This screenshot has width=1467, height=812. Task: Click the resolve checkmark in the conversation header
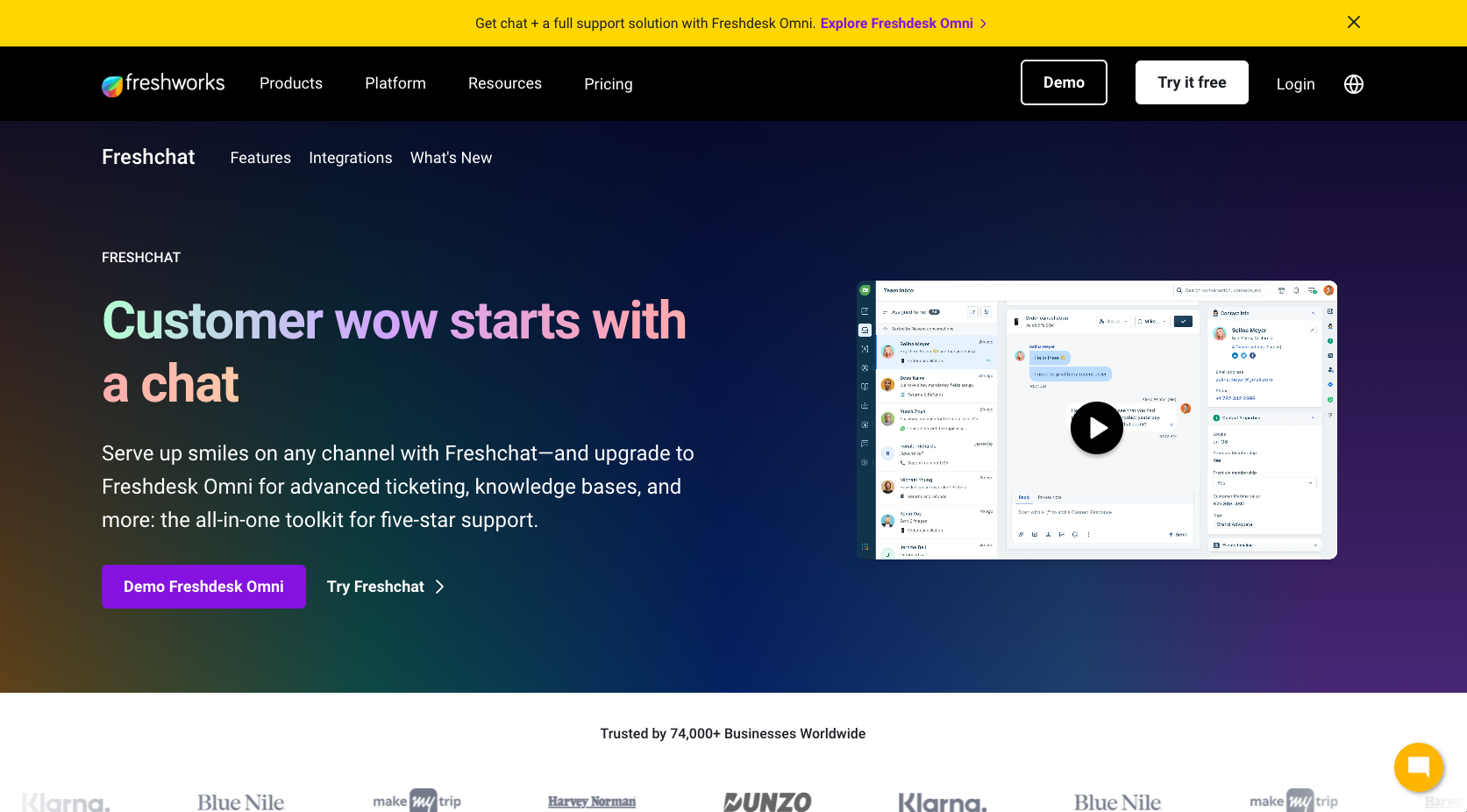coord(1183,321)
